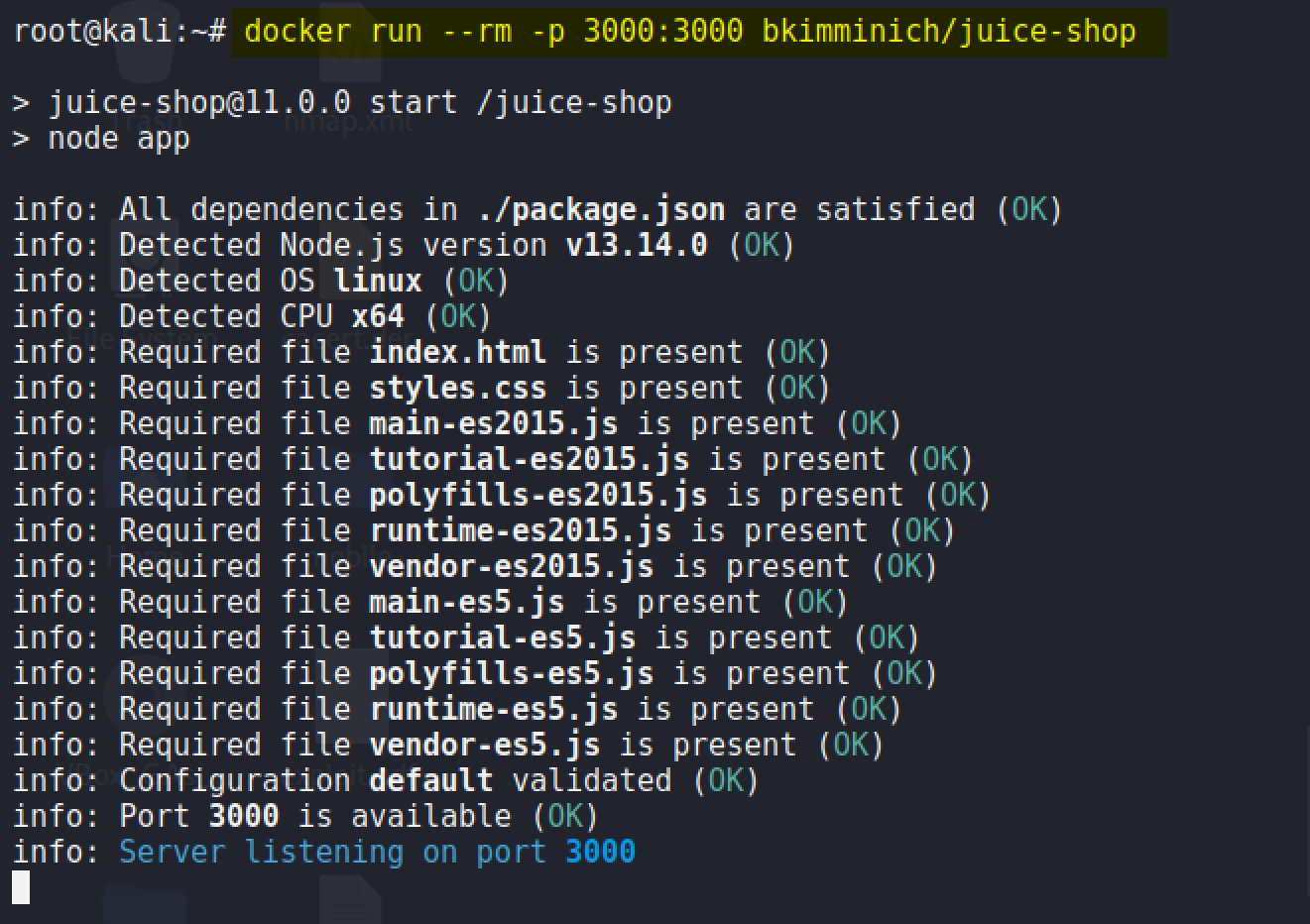Click the vendor-es5.js file name
The height and width of the screenshot is (924, 1310).
pyautogui.click(x=485, y=746)
